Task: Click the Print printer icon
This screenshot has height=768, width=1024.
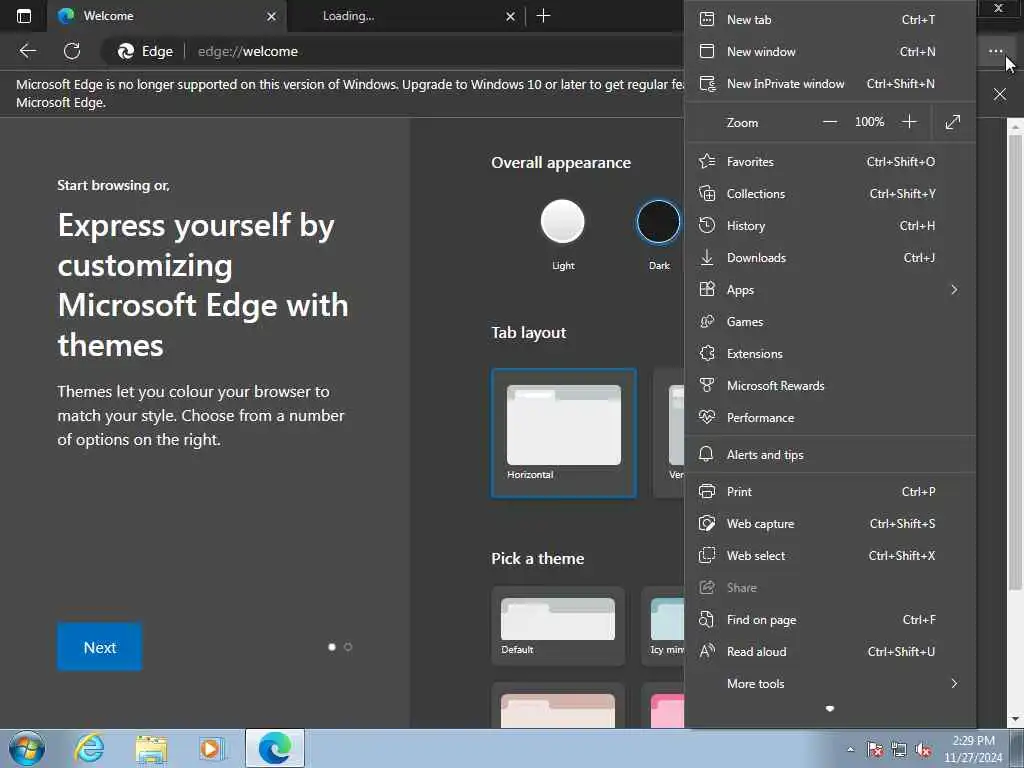Action: (x=707, y=491)
